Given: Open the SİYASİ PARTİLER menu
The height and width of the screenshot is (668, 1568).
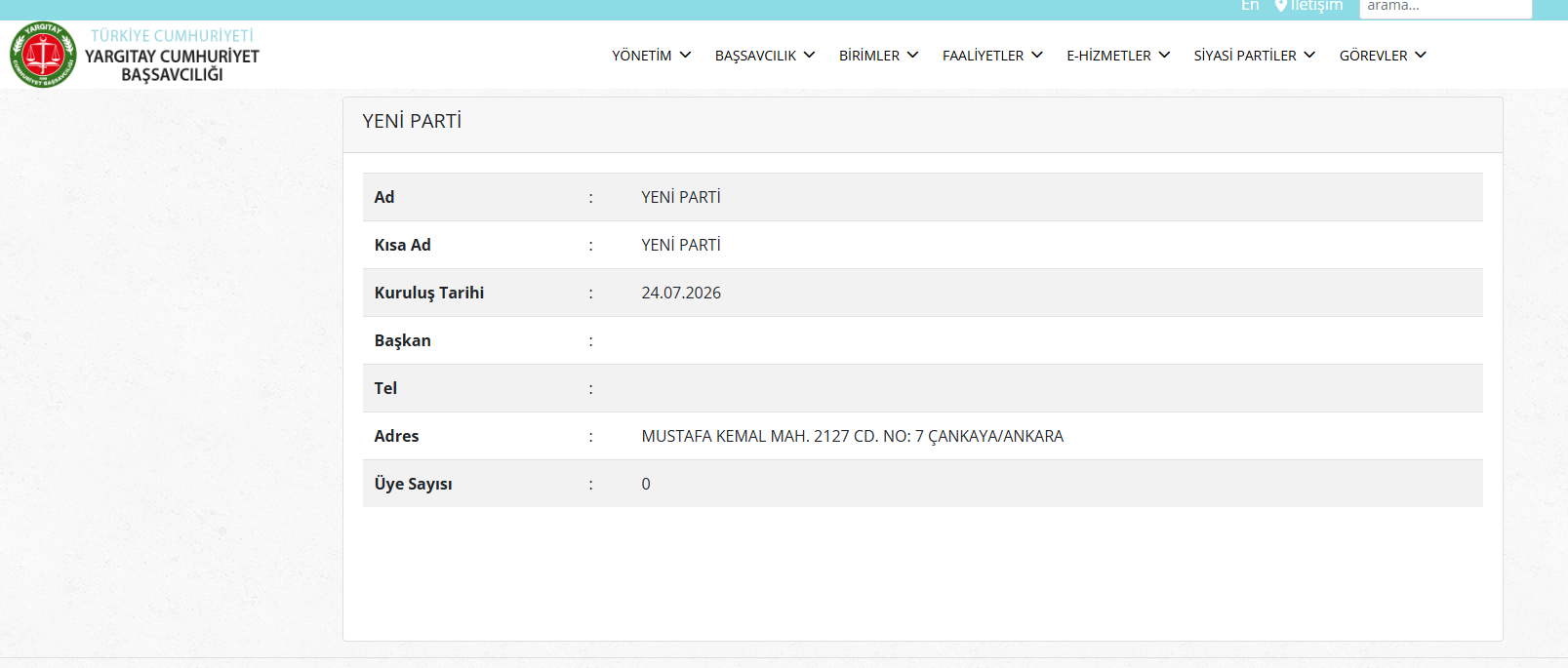Looking at the screenshot, I should (x=1245, y=56).
